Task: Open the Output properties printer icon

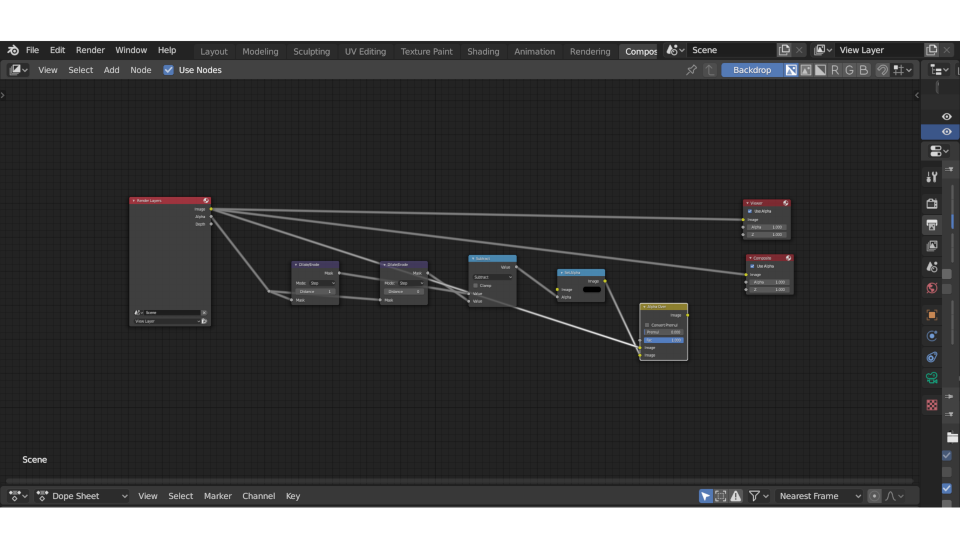Action: [932, 225]
